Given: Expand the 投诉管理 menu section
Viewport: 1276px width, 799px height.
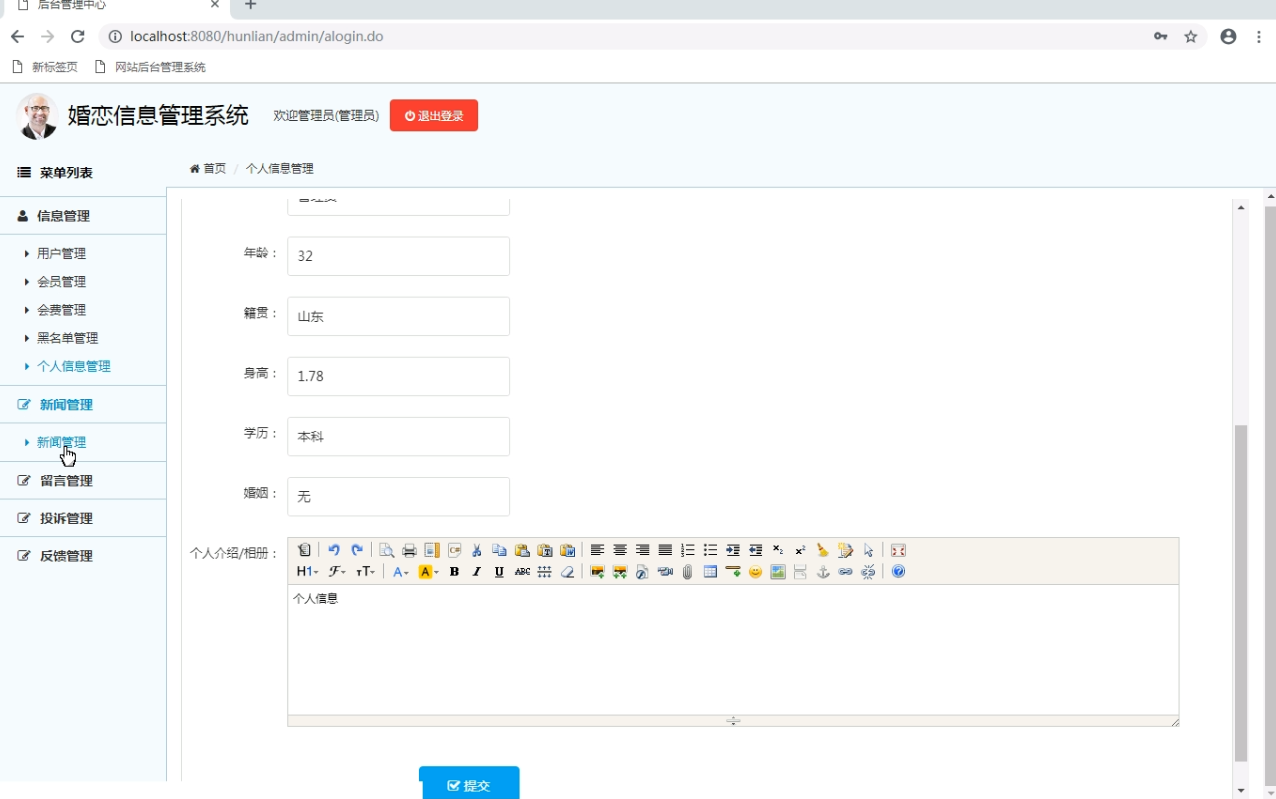Looking at the screenshot, I should (x=83, y=518).
